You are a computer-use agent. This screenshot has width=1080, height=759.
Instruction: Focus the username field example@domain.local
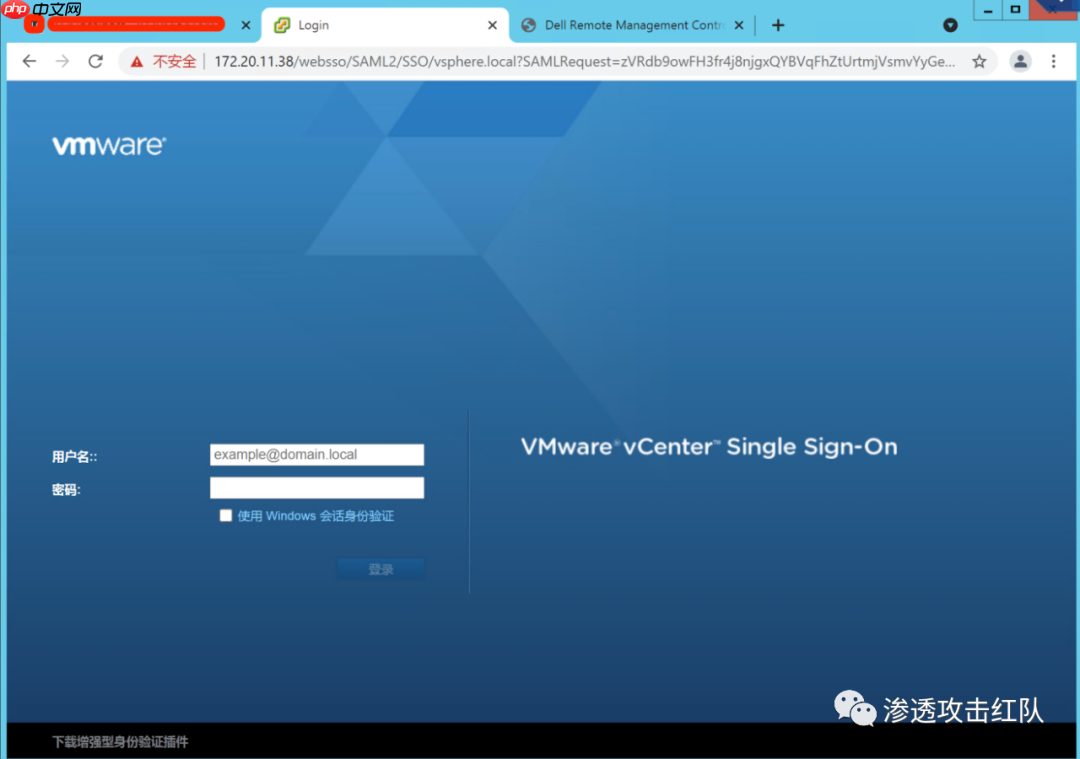(x=317, y=455)
